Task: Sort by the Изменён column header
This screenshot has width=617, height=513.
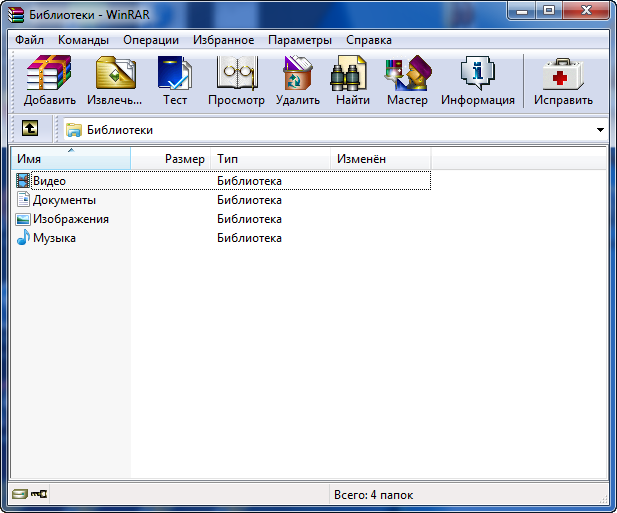Action: pyautogui.click(x=380, y=159)
